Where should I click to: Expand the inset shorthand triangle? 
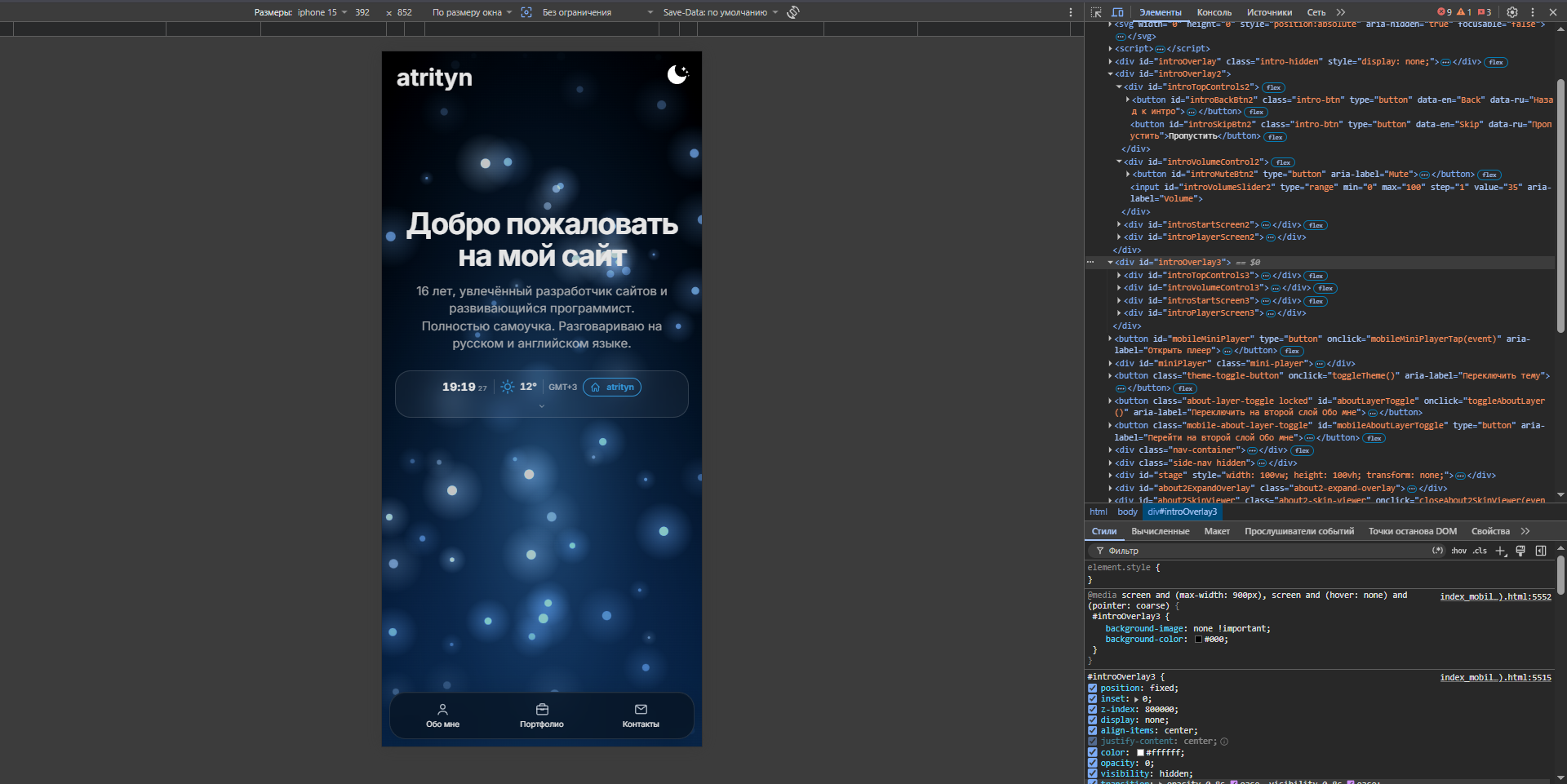pos(1136,699)
